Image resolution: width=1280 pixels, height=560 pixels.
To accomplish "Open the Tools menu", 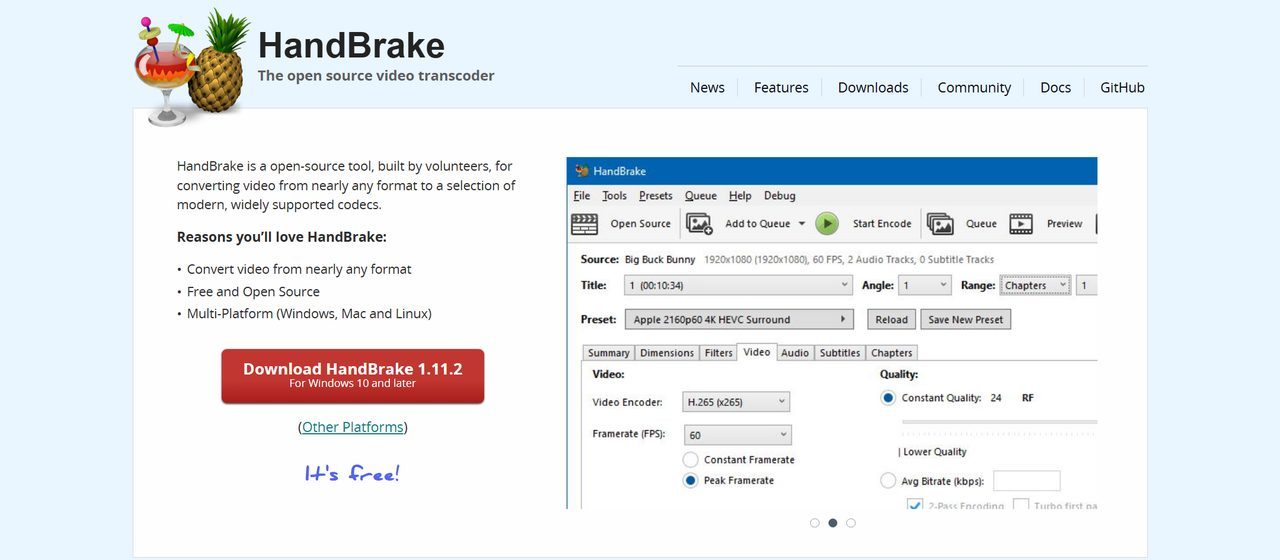I will coord(614,196).
